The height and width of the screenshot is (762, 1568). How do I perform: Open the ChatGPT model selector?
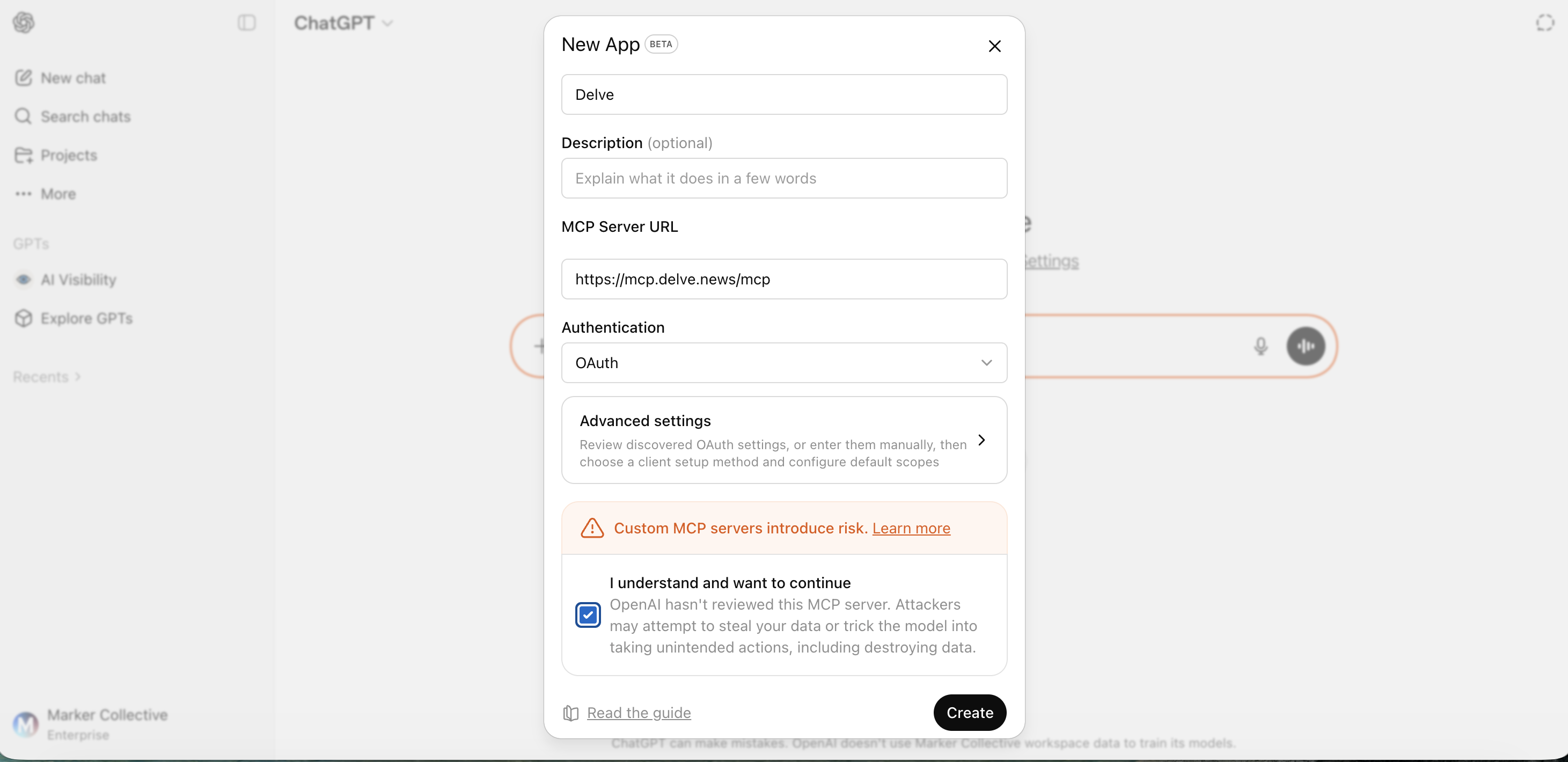[343, 23]
